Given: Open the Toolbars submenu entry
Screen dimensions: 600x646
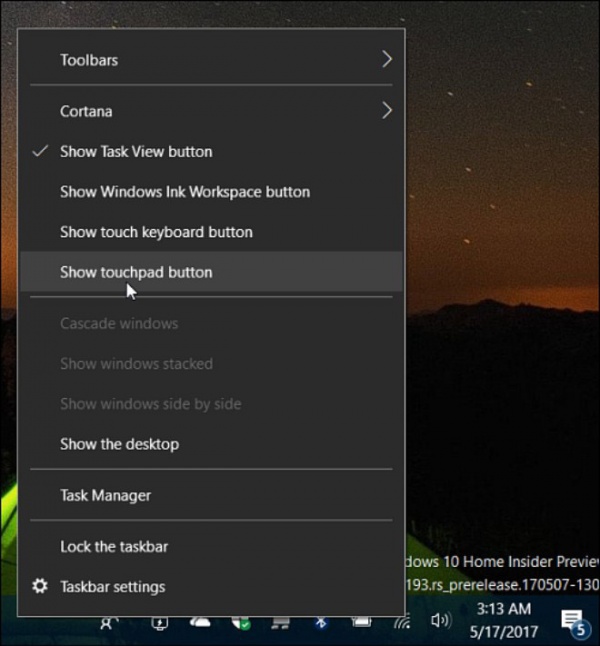Looking at the screenshot, I should click(x=211, y=60).
